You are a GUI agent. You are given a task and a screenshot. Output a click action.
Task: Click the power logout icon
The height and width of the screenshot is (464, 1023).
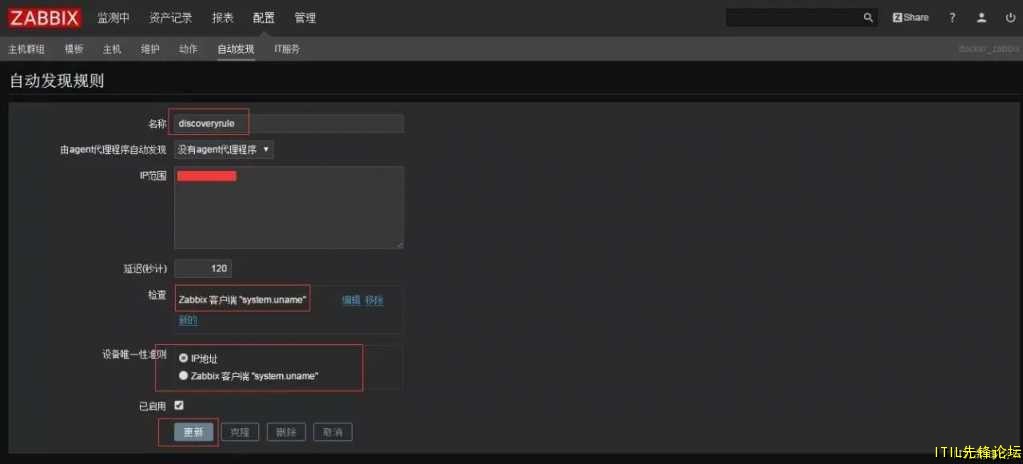pyautogui.click(x=1010, y=18)
